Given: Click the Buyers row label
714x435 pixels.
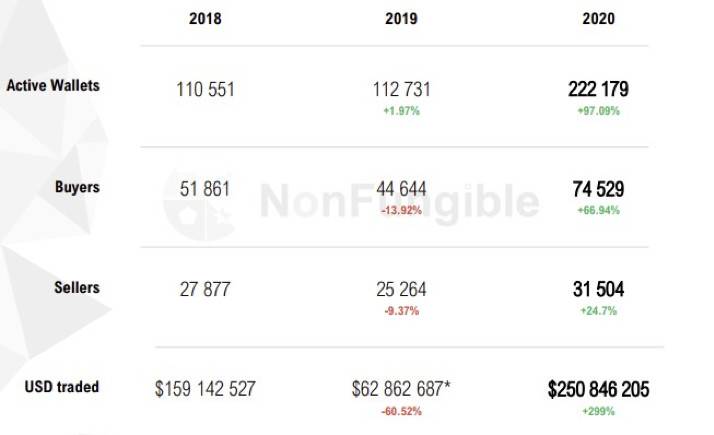Looking at the screenshot, I should [x=76, y=187].
